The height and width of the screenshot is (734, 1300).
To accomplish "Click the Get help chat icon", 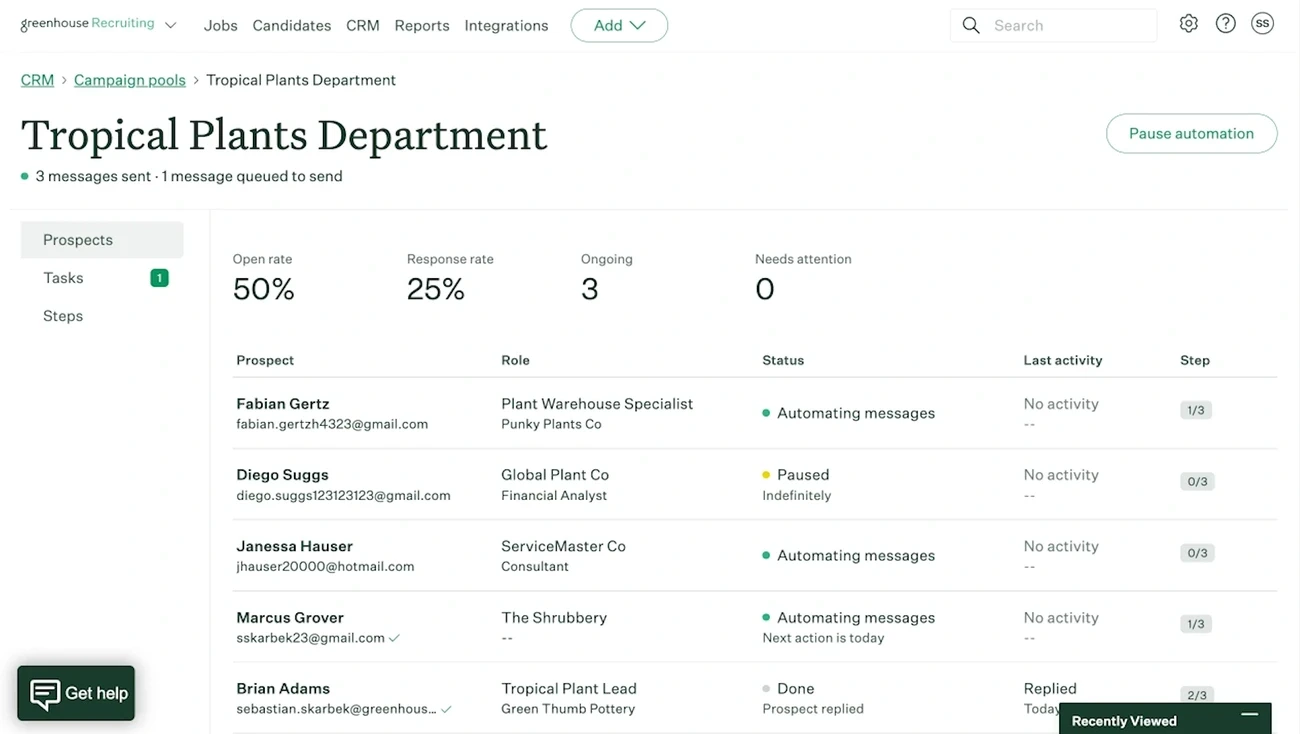I will tap(45, 694).
